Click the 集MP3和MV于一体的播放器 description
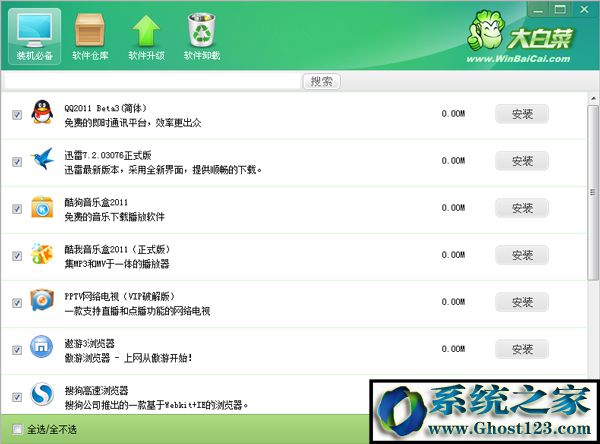 (117, 264)
